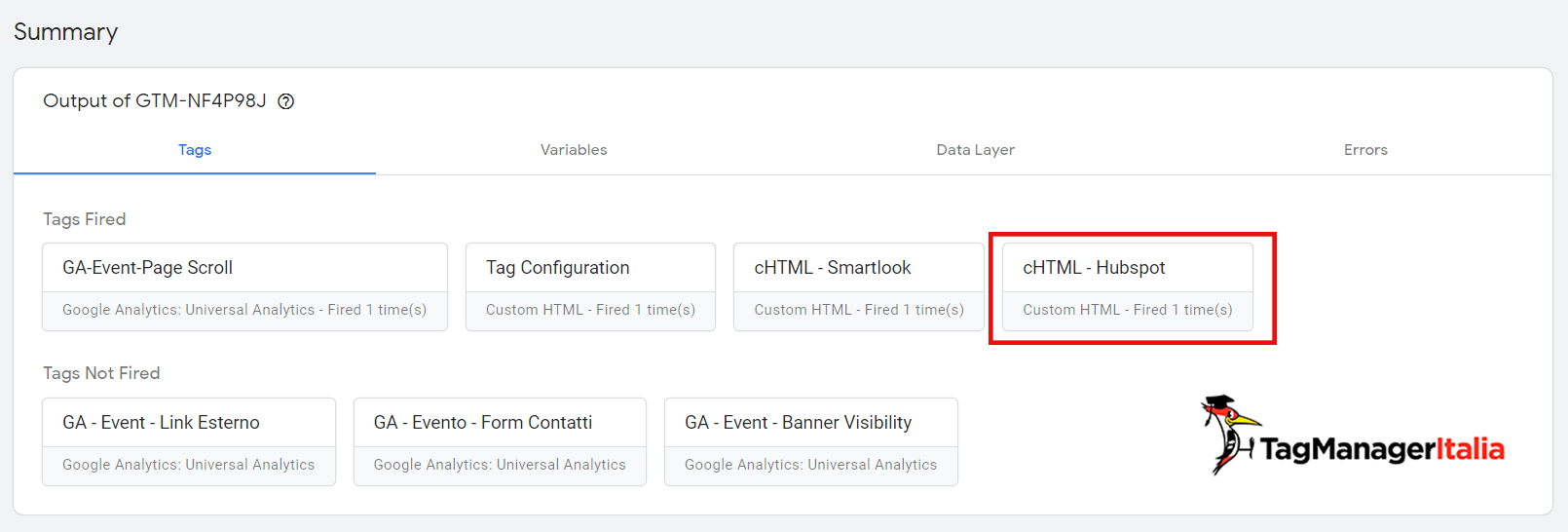Image resolution: width=1568 pixels, height=532 pixels.
Task: Click the Tags Fired label
Action: tap(85, 219)
